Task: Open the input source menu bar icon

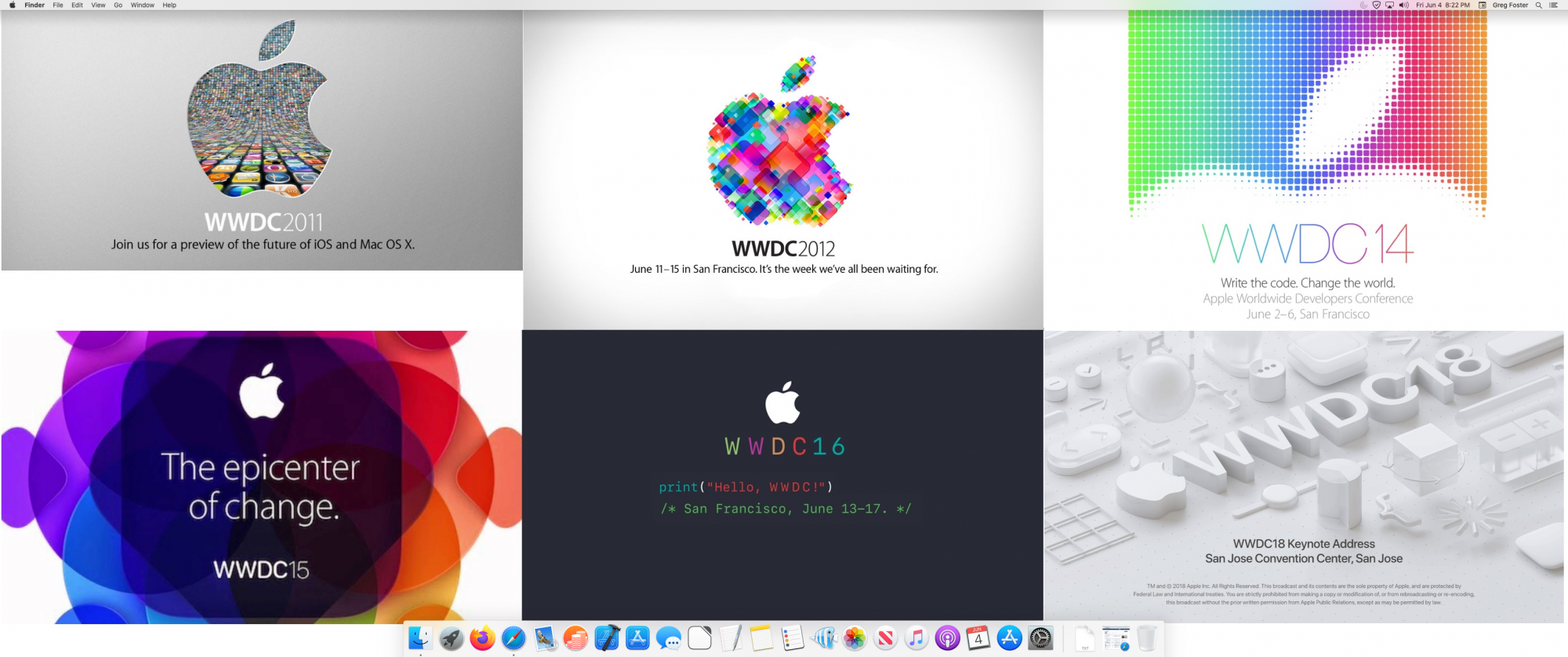Action: (x=1483, y=5)
